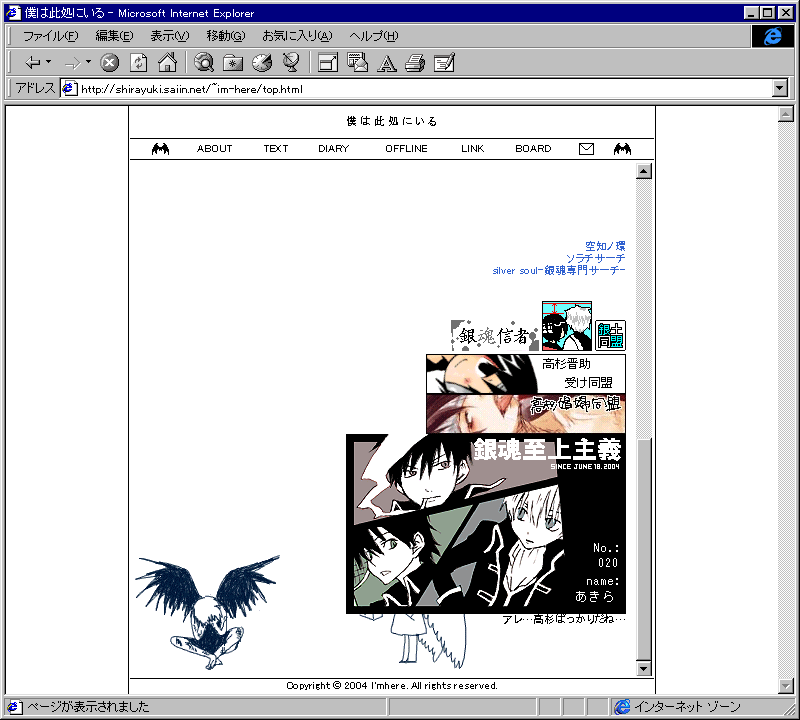Follow the ソラチサーチ link
Image resolution: width=800 pixels, height=720 pixels.
coord(595,258)
